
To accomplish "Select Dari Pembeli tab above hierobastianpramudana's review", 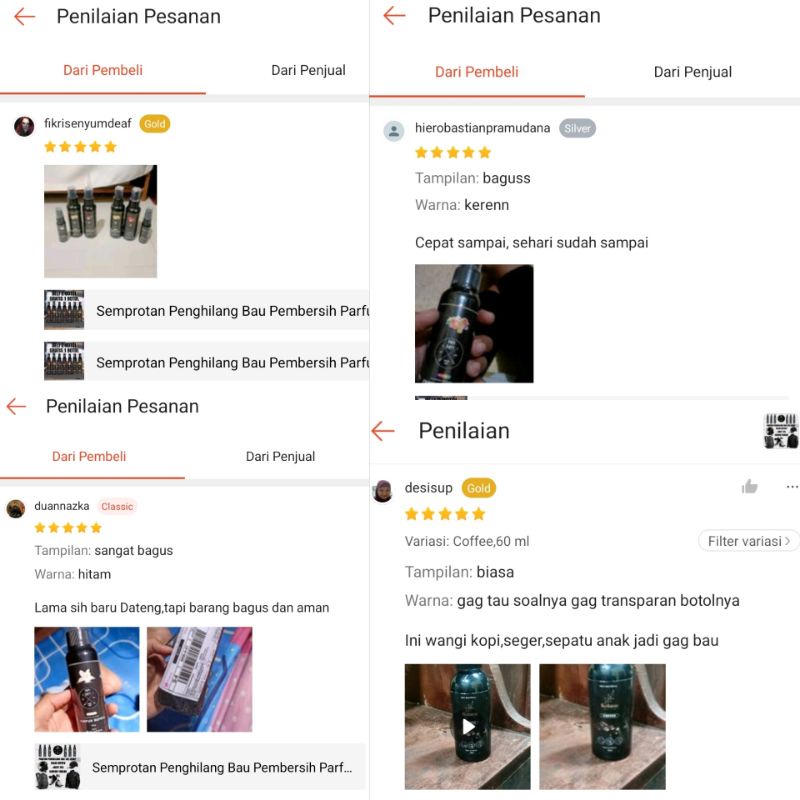I will click(x=477, y=72).
